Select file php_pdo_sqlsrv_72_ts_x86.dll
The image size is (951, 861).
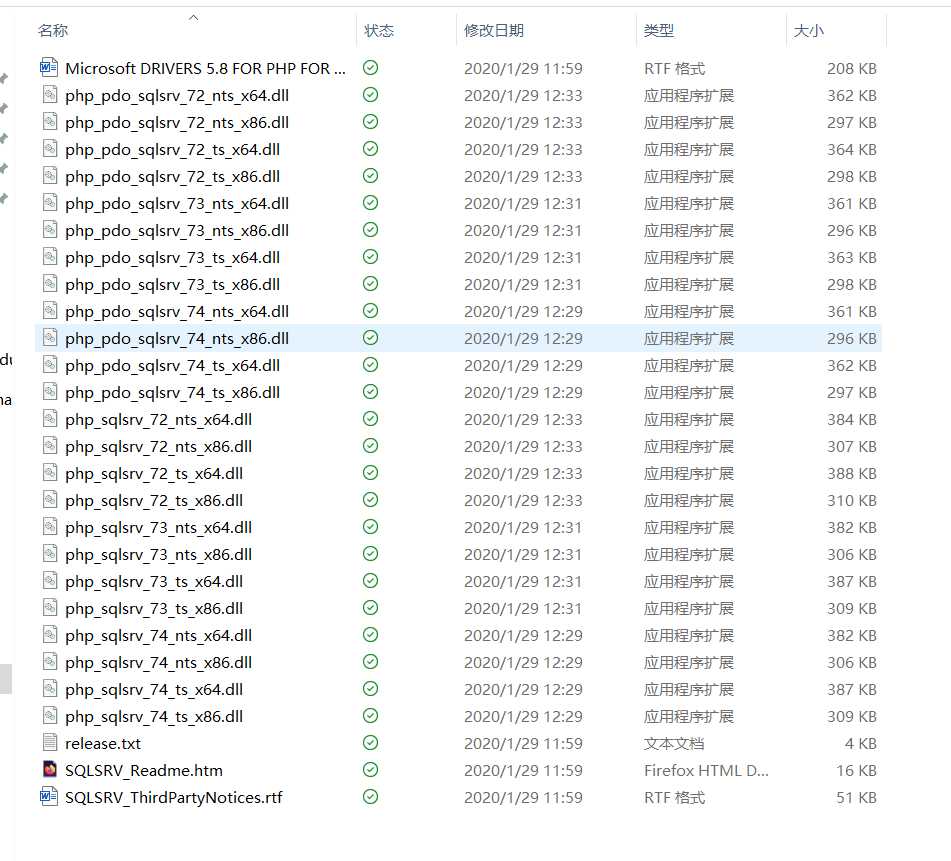172,177
